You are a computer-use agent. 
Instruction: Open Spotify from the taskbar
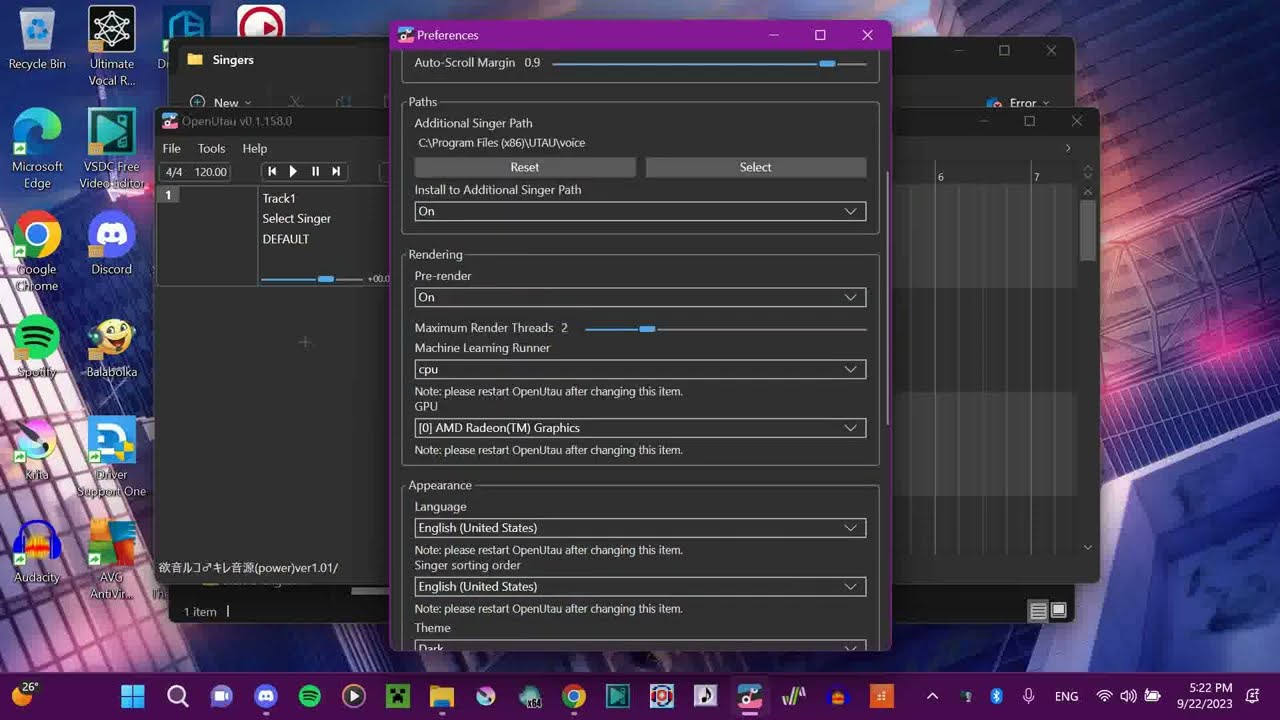click(x=309, y=695)
